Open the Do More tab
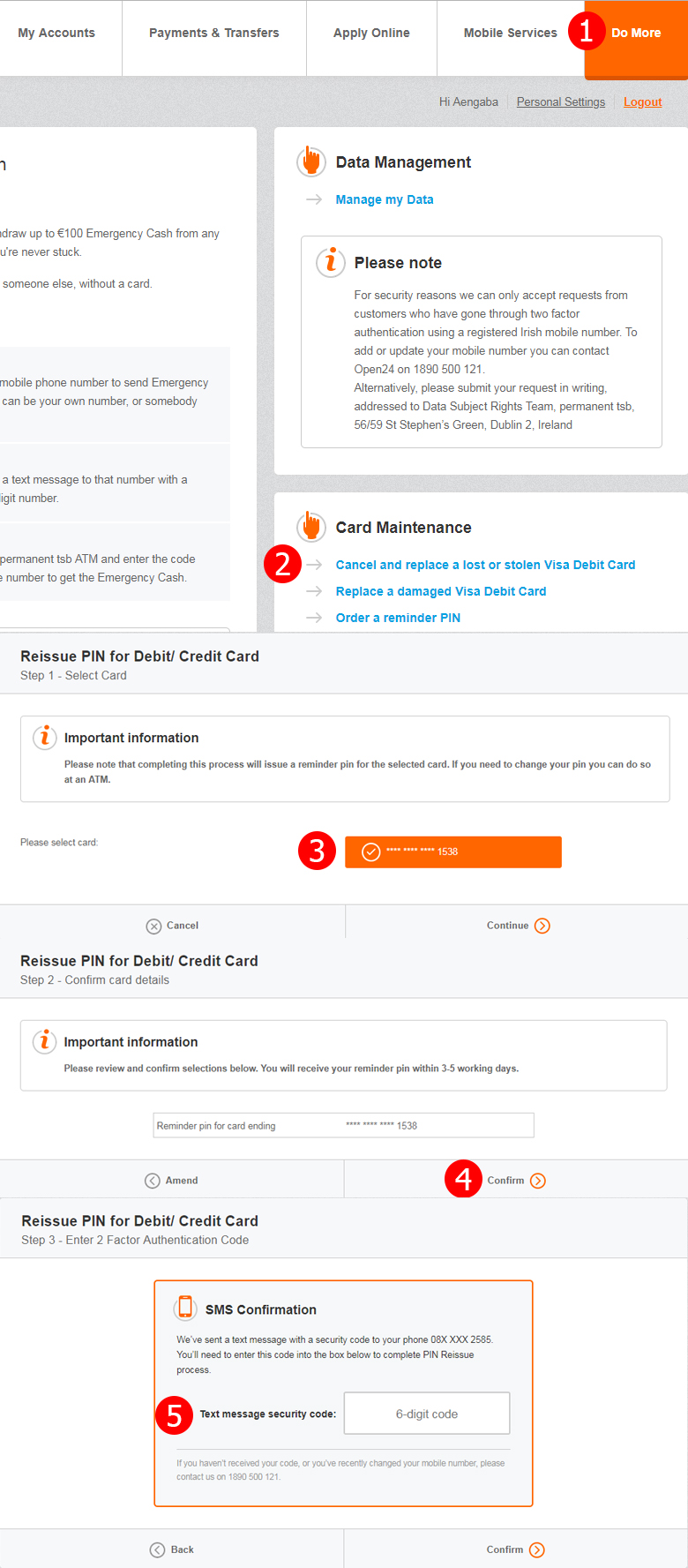 tap(636, 34)
